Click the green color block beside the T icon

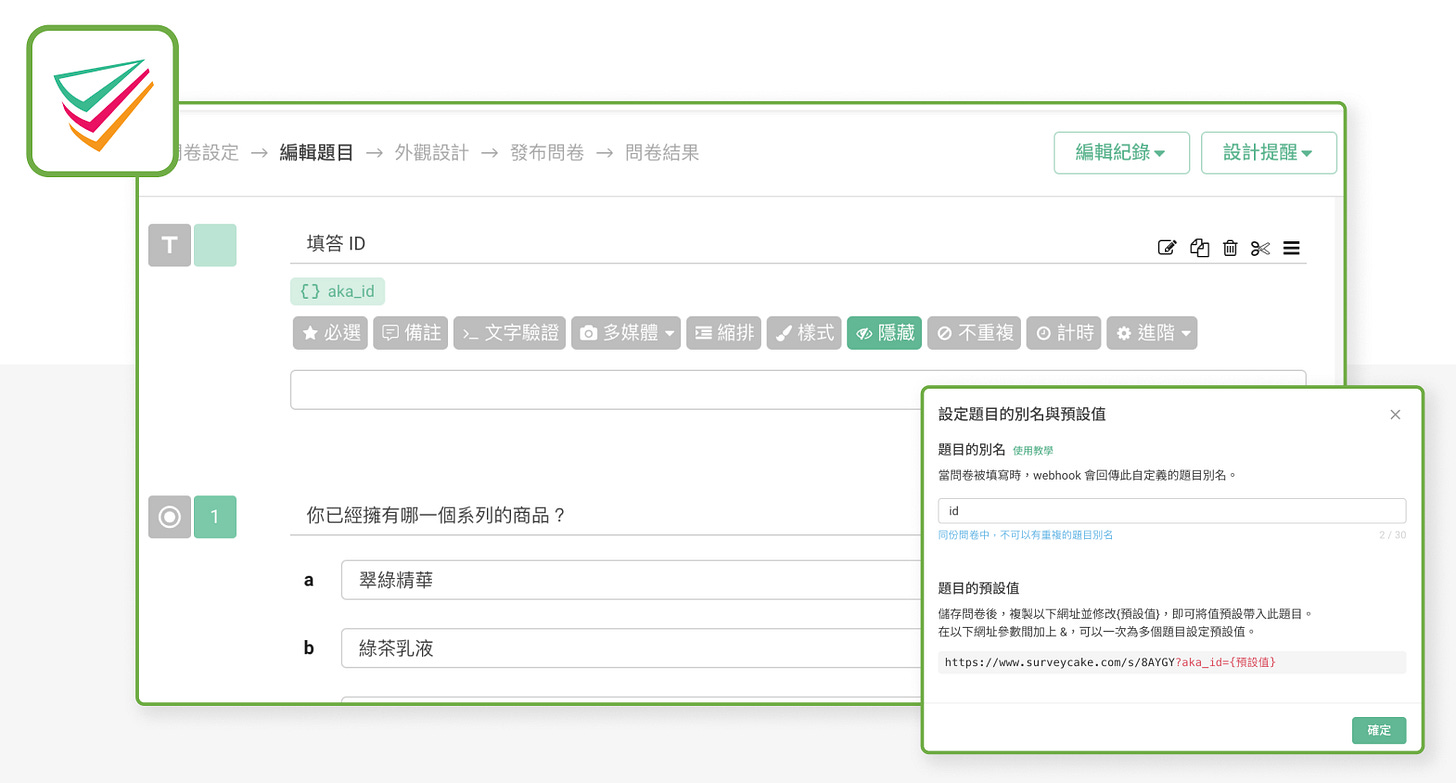214,244
